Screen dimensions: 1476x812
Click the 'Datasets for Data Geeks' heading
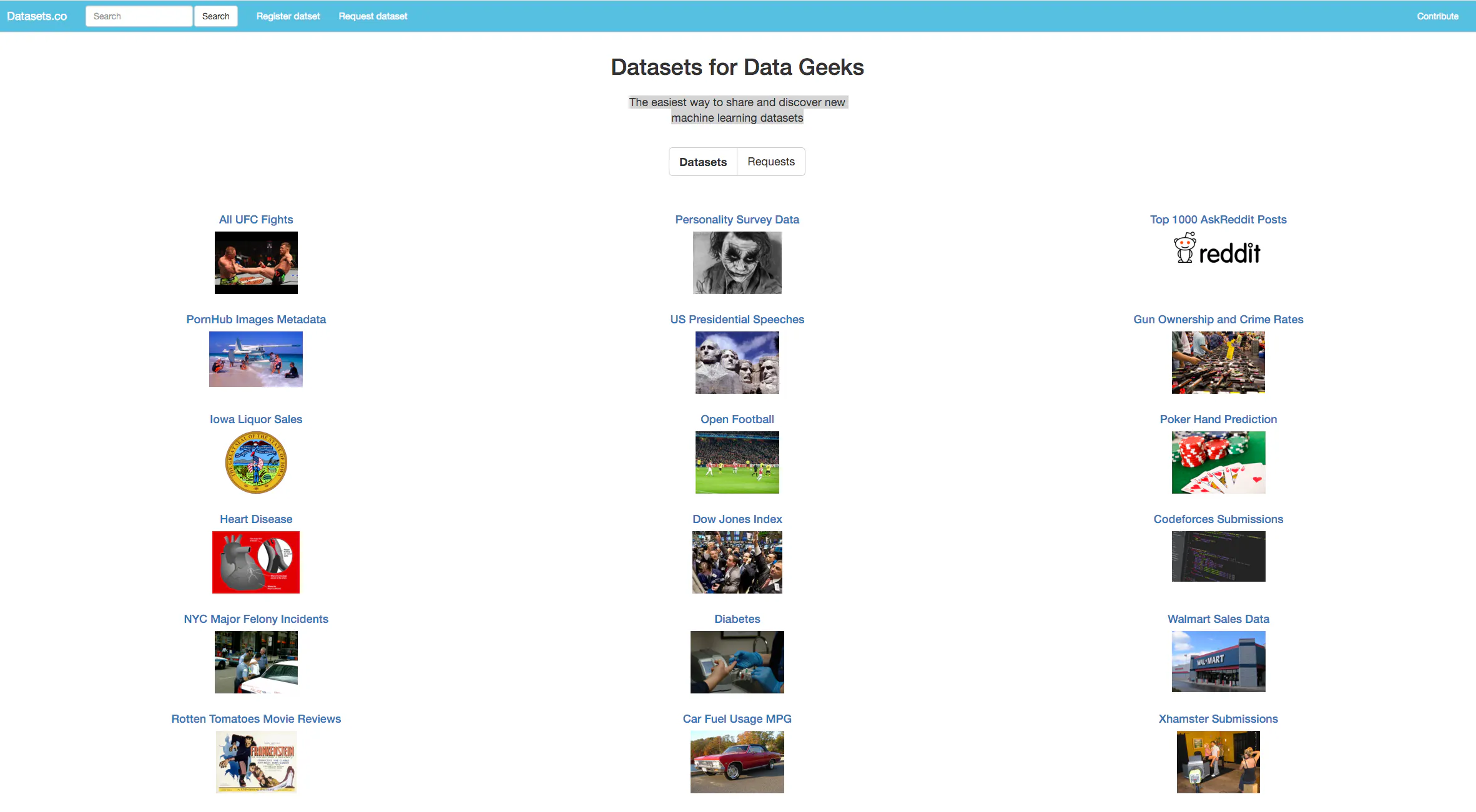737,67
